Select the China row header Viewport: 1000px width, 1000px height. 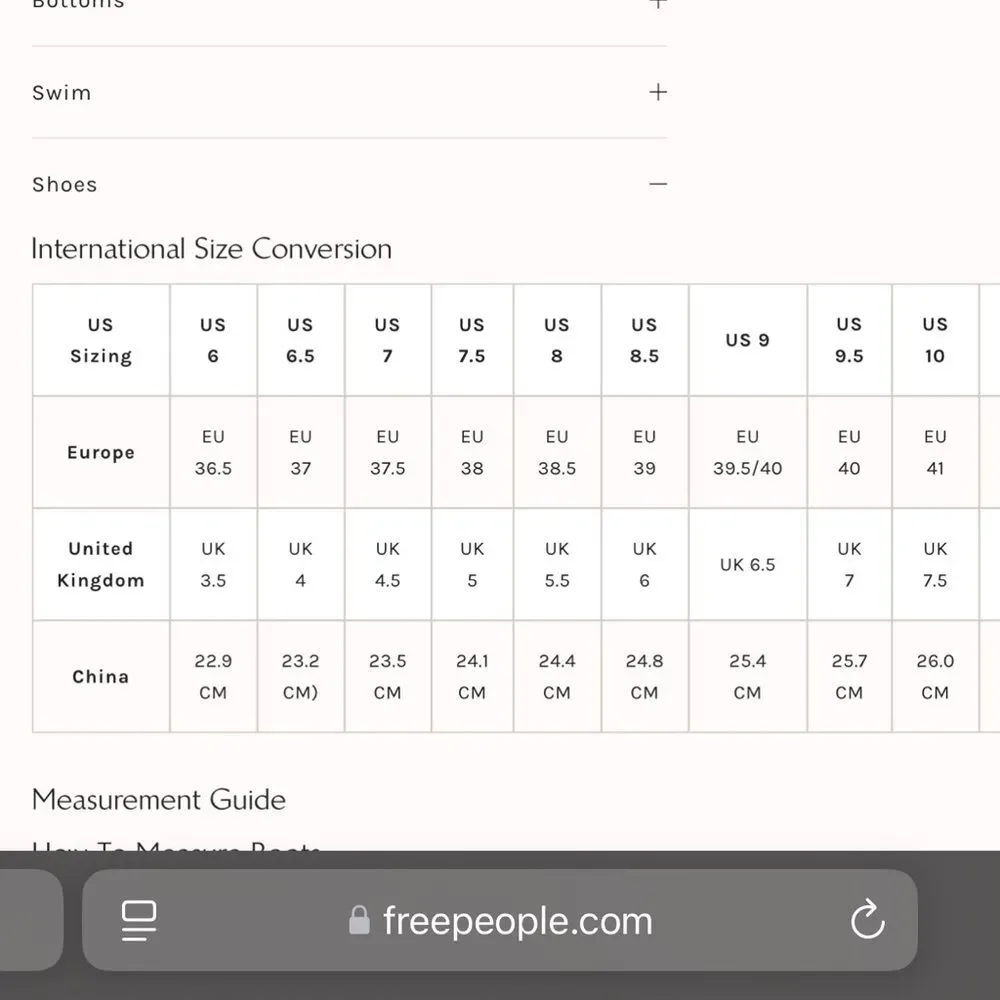101,677
